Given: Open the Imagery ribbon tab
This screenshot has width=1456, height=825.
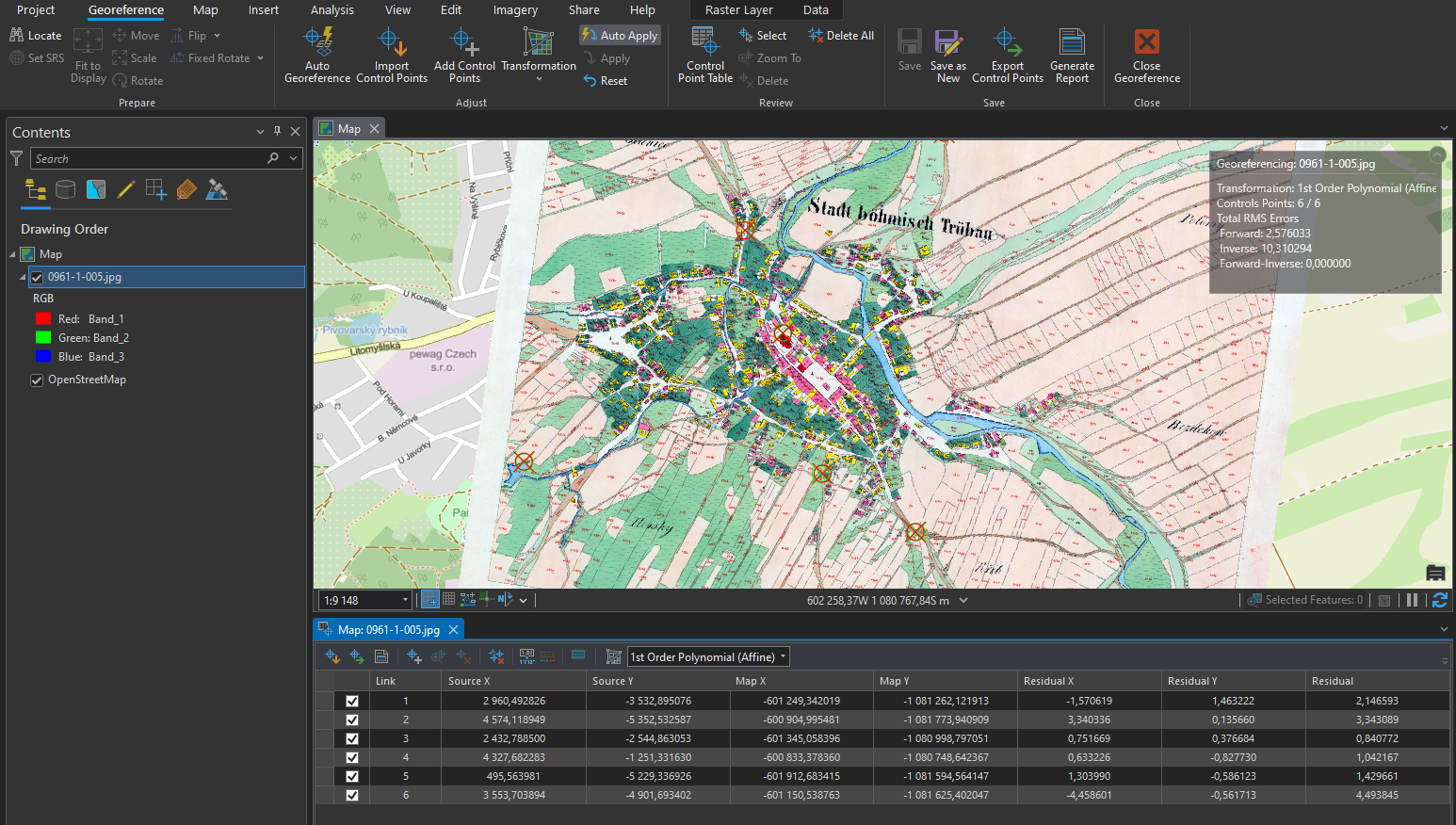Looking at the screenshot, I should pyautogui.click(x=515, y=10).
